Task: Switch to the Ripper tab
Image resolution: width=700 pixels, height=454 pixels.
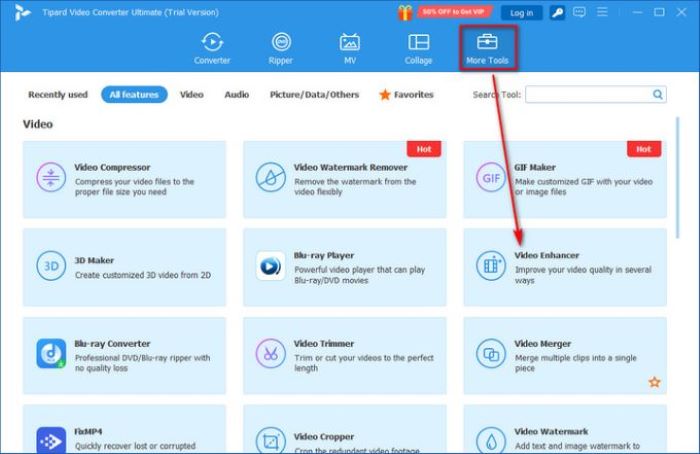Action: (281, 48)
